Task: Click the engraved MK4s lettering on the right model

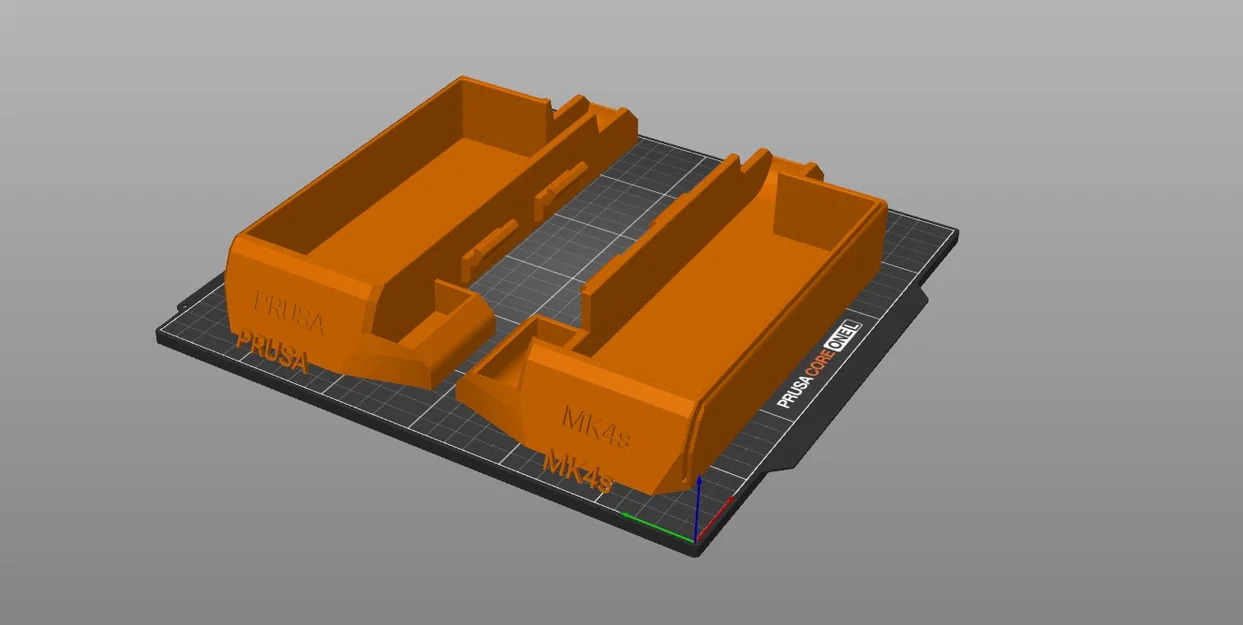Action: 597,426
